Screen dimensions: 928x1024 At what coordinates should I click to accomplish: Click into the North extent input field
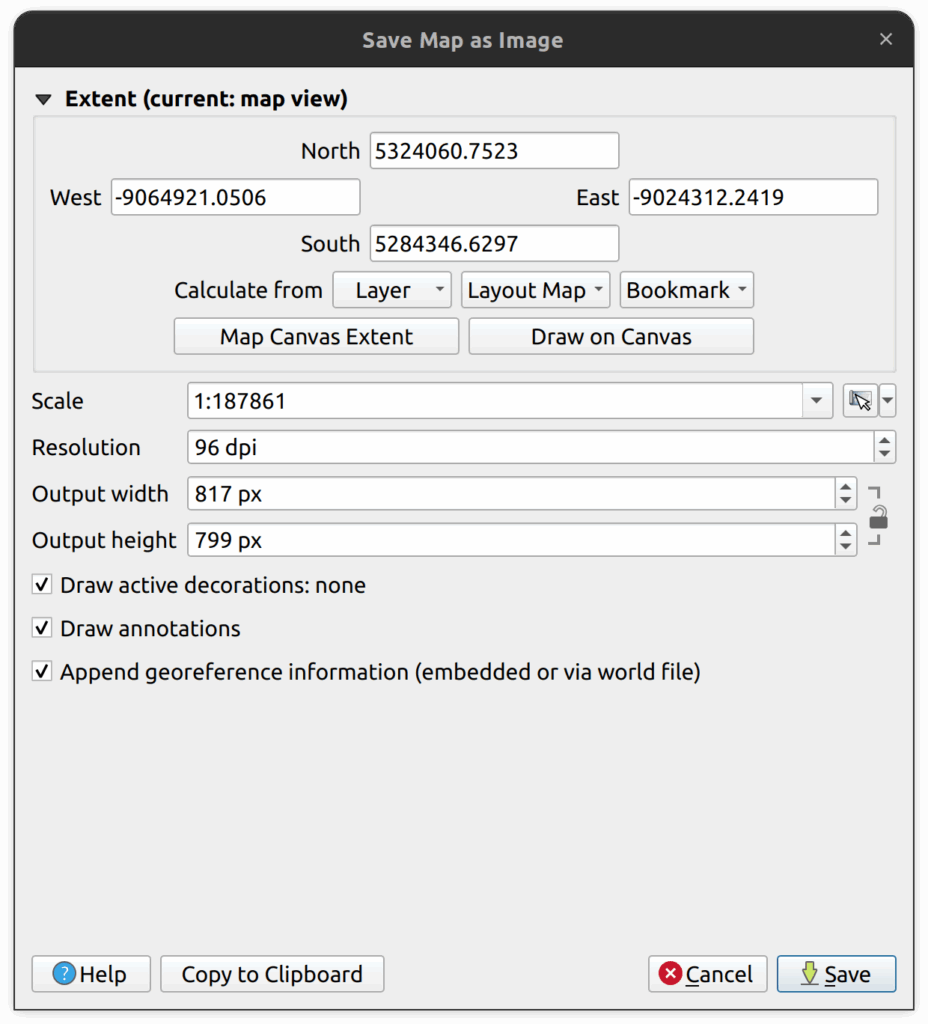click(494, 151)
